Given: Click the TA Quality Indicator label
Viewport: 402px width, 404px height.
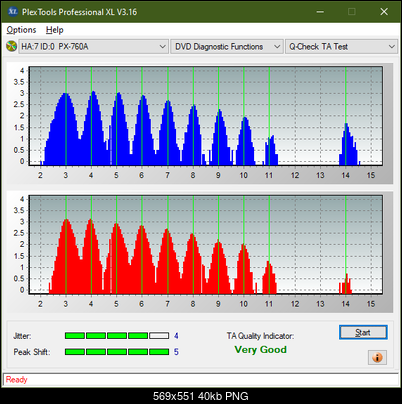Looking at the screenshot, I should [260, 336].
